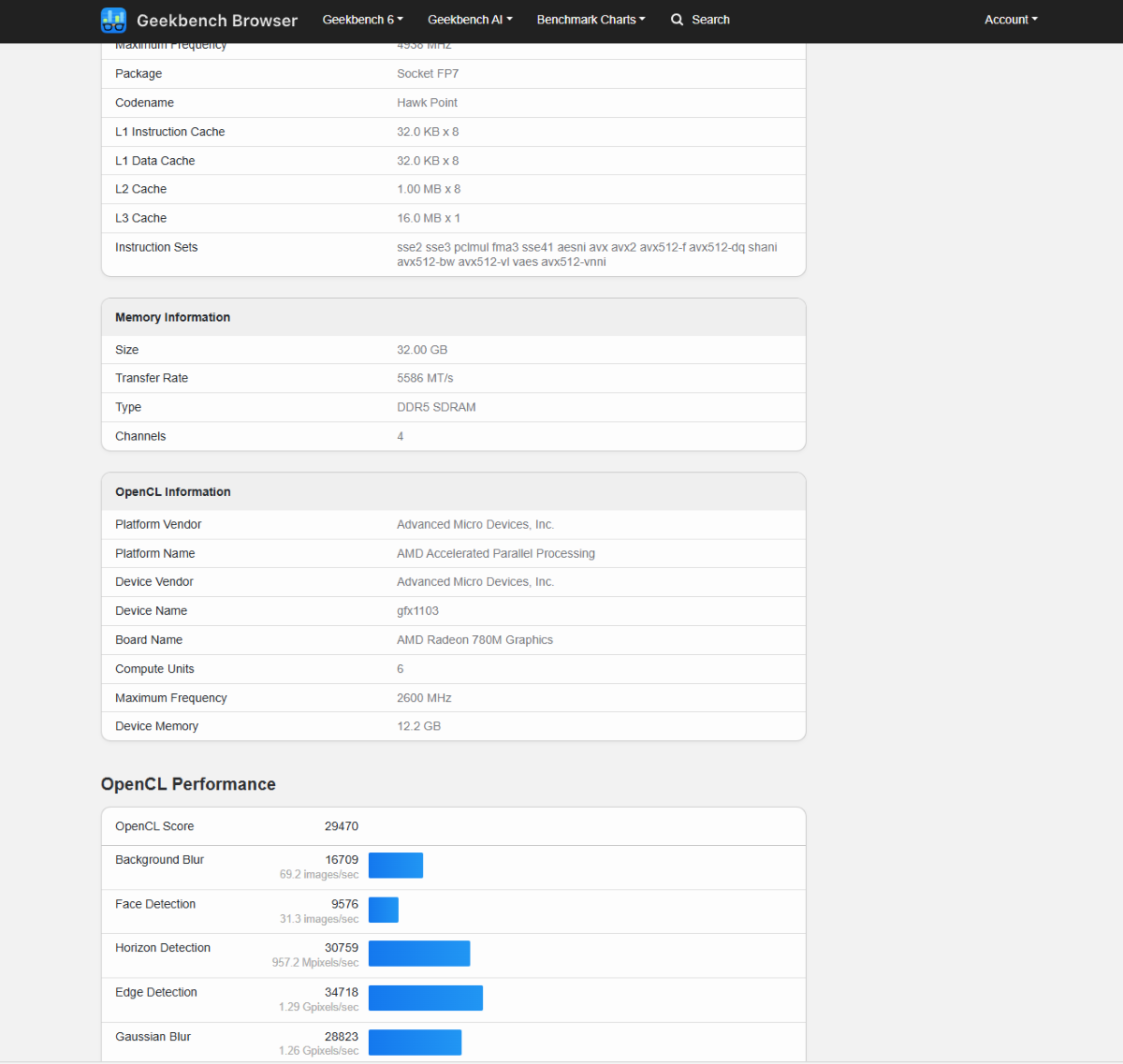Click the 'Device Memory' label

coord(156,726)
